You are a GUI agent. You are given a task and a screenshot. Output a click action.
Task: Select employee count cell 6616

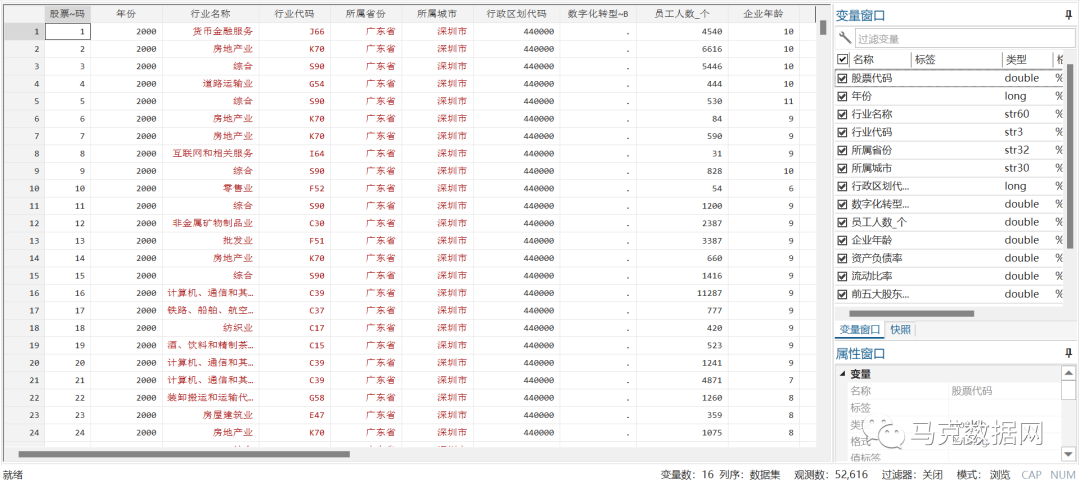pyautogui.click(x=681, y=50)
